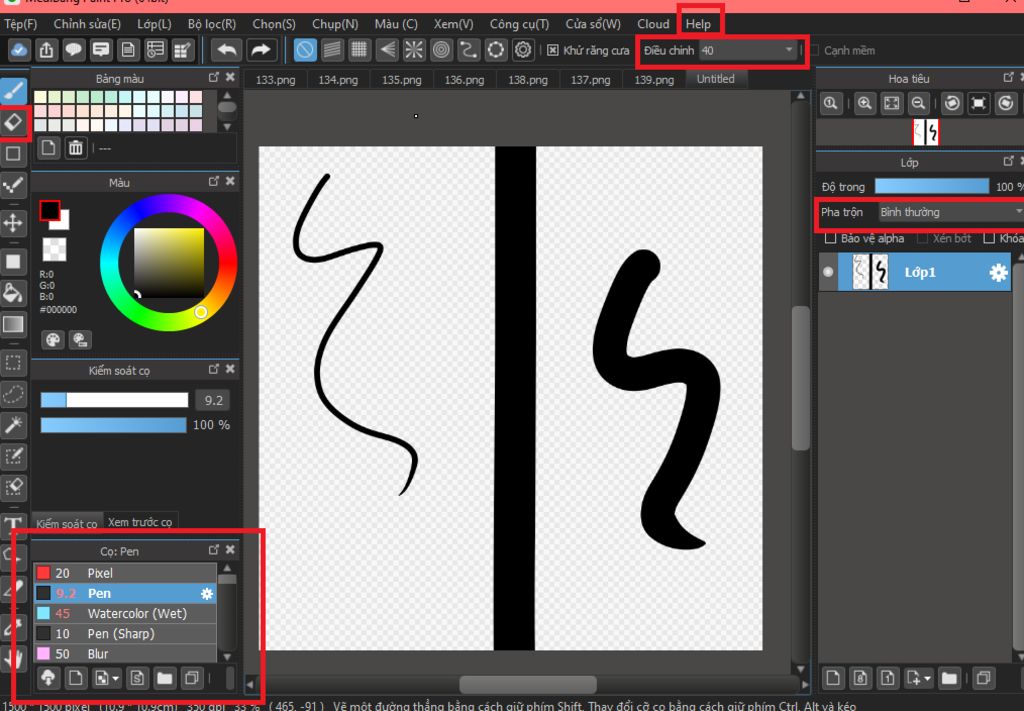Select the Brush tool in left toolbar

point(13,91)
